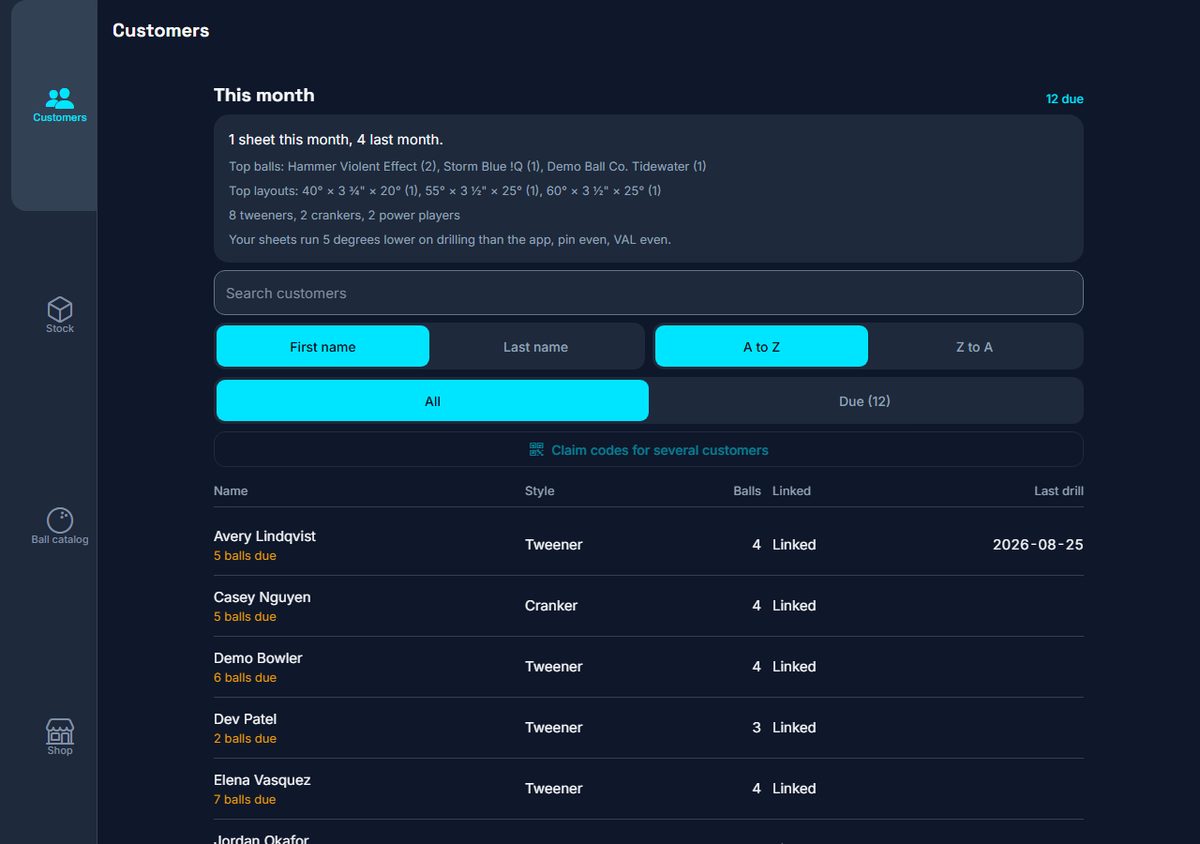Open Dev Patel customer entry

[x=649, y=728]
